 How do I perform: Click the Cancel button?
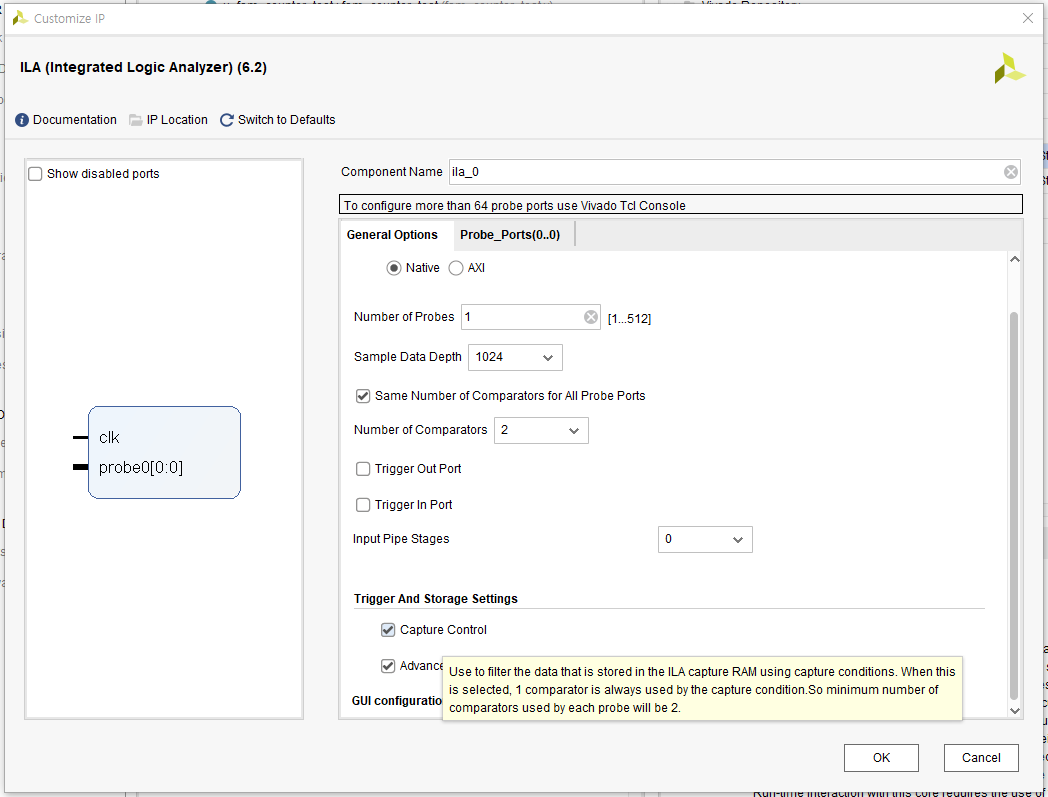(x=981, y=758)
